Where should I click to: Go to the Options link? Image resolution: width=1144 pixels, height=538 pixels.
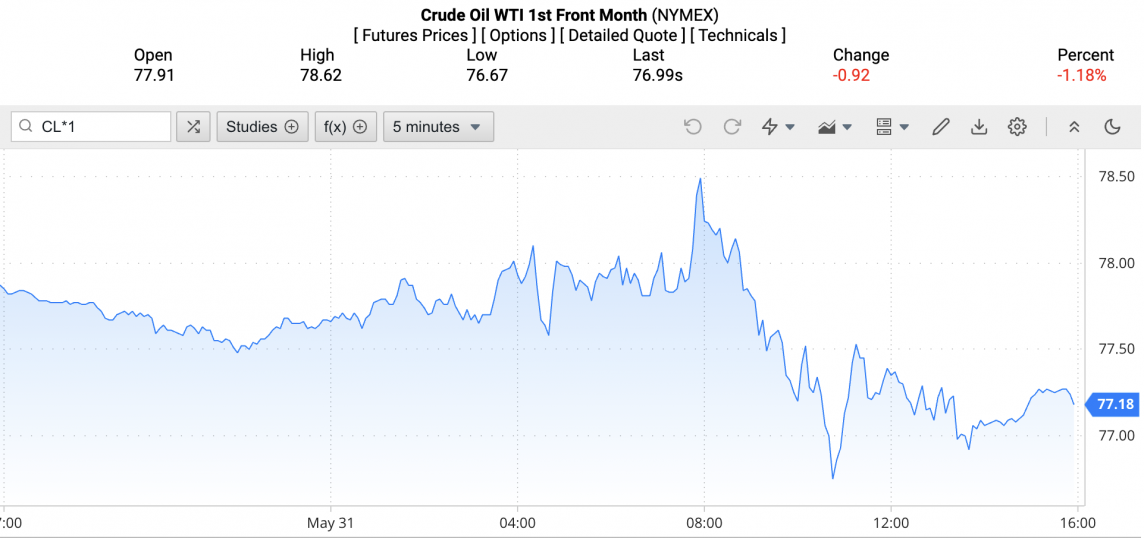point(518,36)
